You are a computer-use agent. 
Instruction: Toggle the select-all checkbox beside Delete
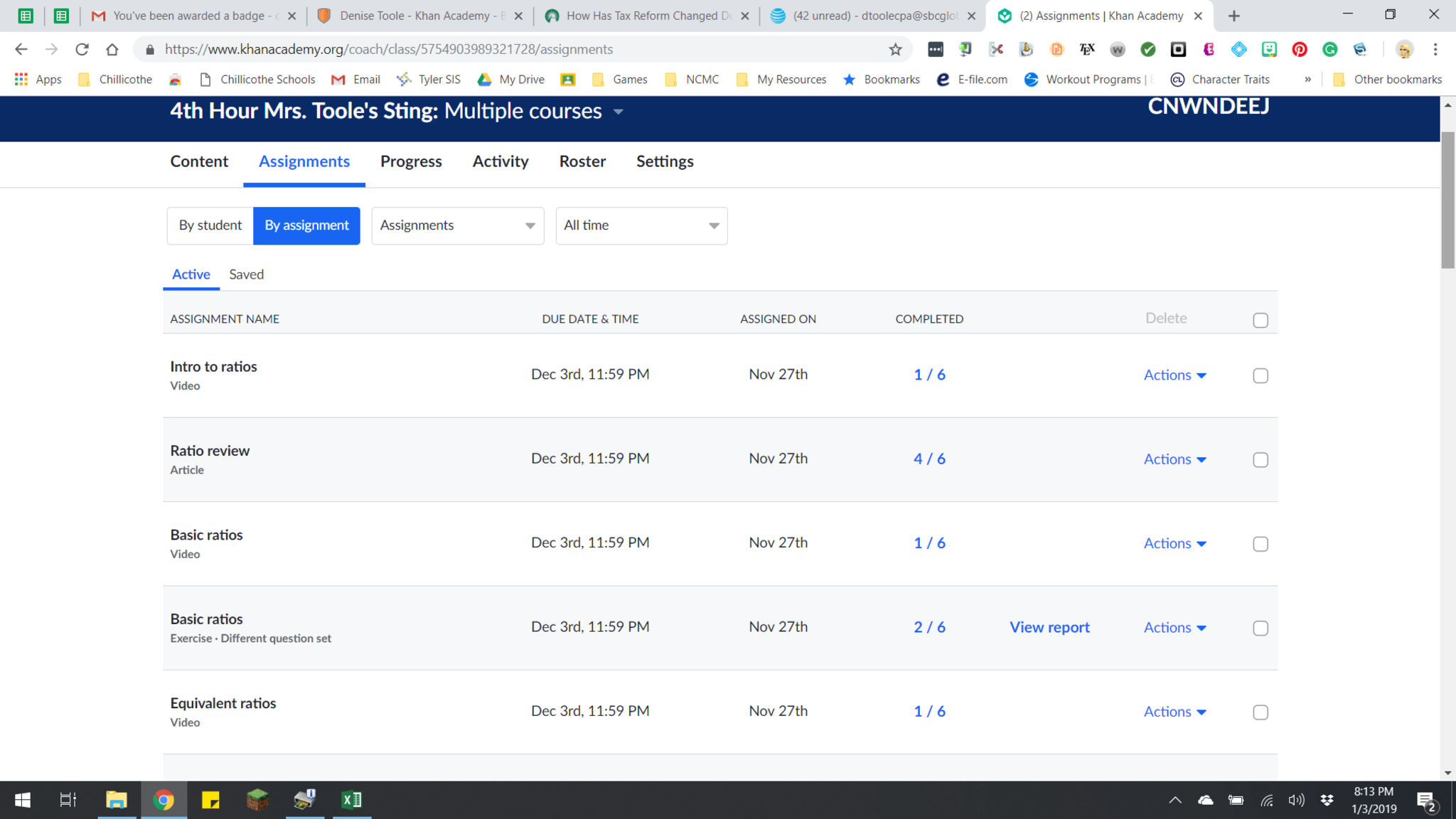click(1260, 320)
